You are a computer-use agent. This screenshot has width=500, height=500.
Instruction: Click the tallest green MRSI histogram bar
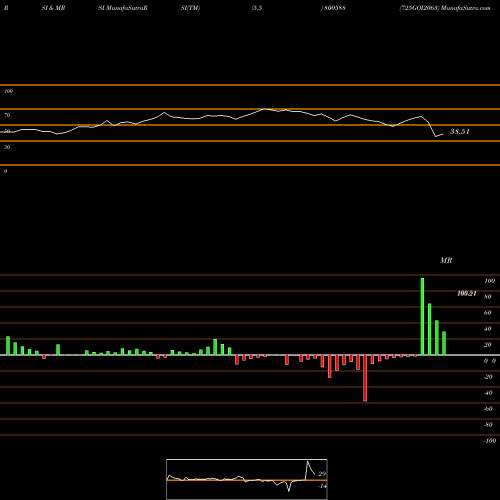(422, 316)
